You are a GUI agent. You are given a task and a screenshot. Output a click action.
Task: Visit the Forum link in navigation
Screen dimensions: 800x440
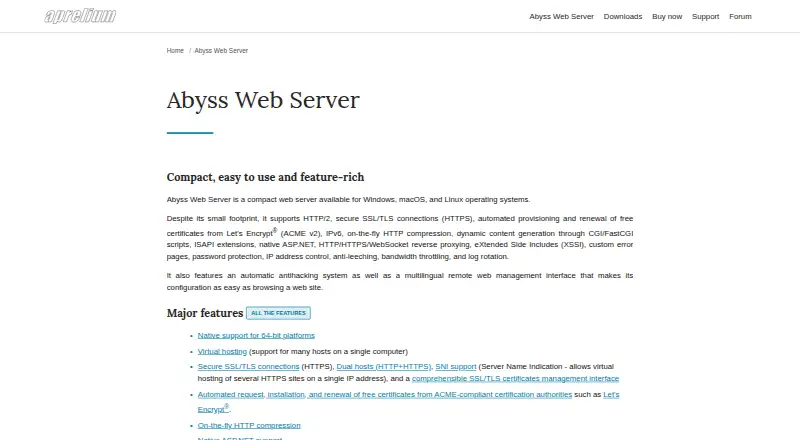point(740,16)
